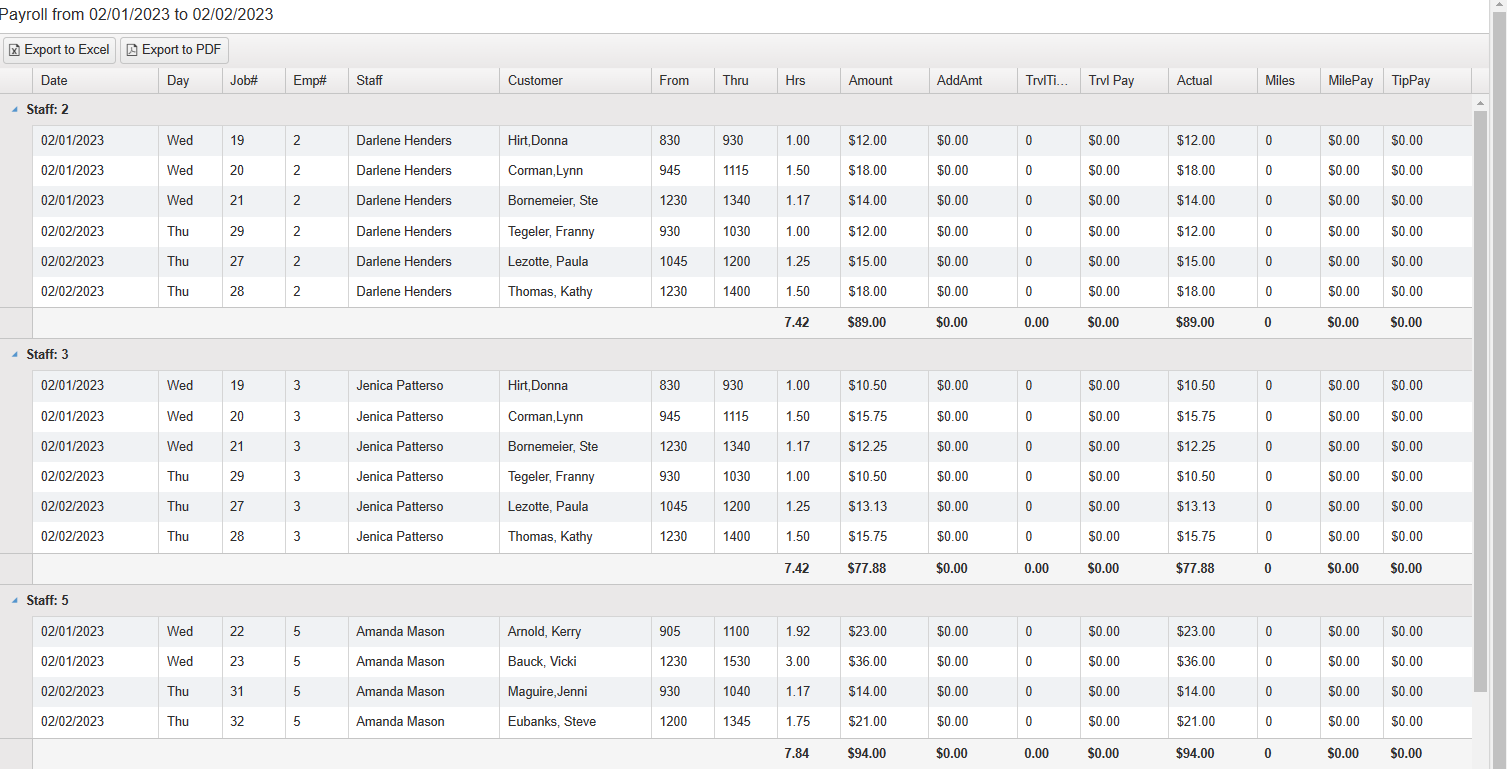Select Jenica Patterso row for Hirt,Donna
Screen dimensions: 1507x769
[752, 386]
